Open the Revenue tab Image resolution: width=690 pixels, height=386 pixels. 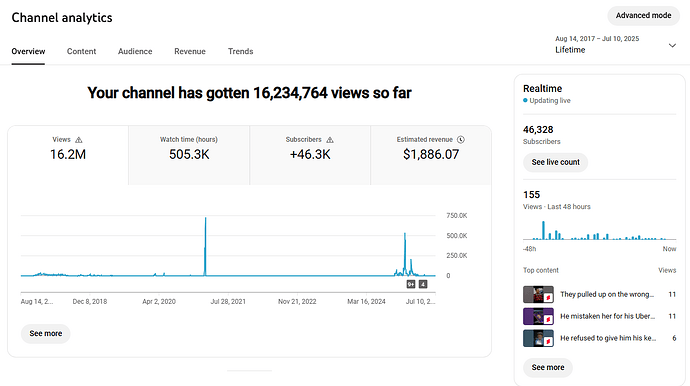pyautogui.click(x=190, y=51)
